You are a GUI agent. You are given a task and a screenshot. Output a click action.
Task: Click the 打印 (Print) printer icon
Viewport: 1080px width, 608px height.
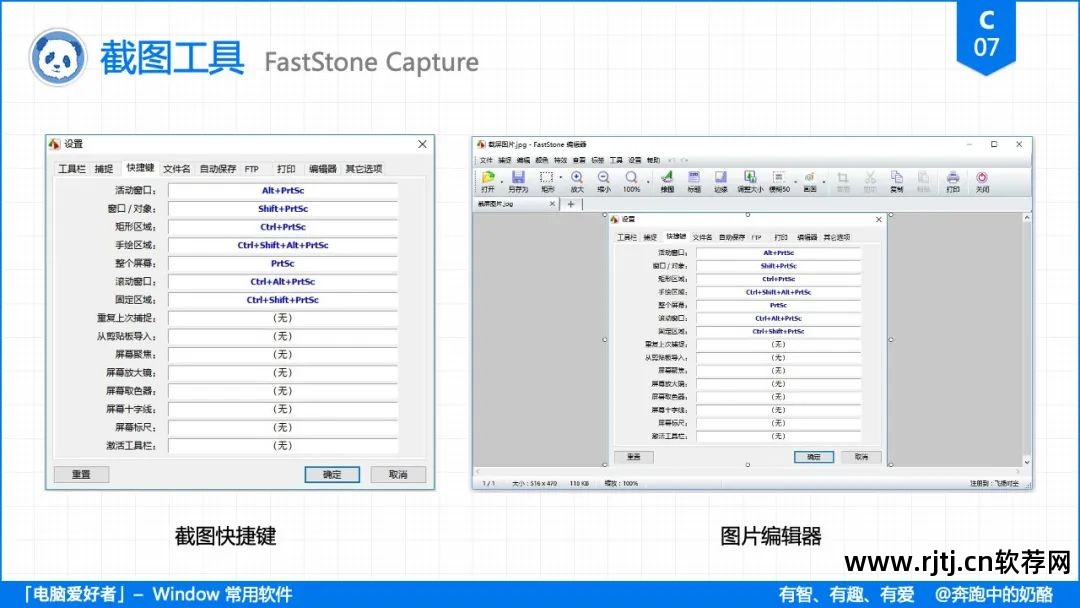(x=953, y=178)
